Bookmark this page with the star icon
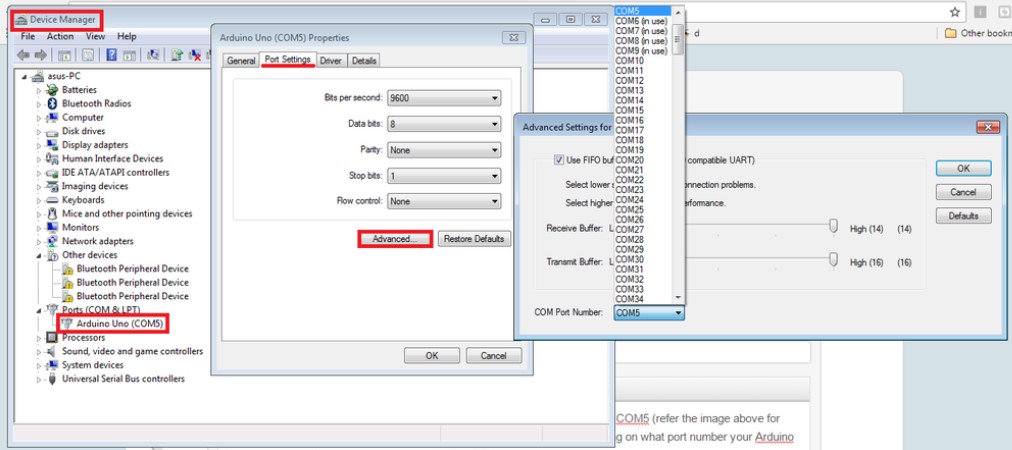This screenshot has width=1012, height=450. click(955, 12)
